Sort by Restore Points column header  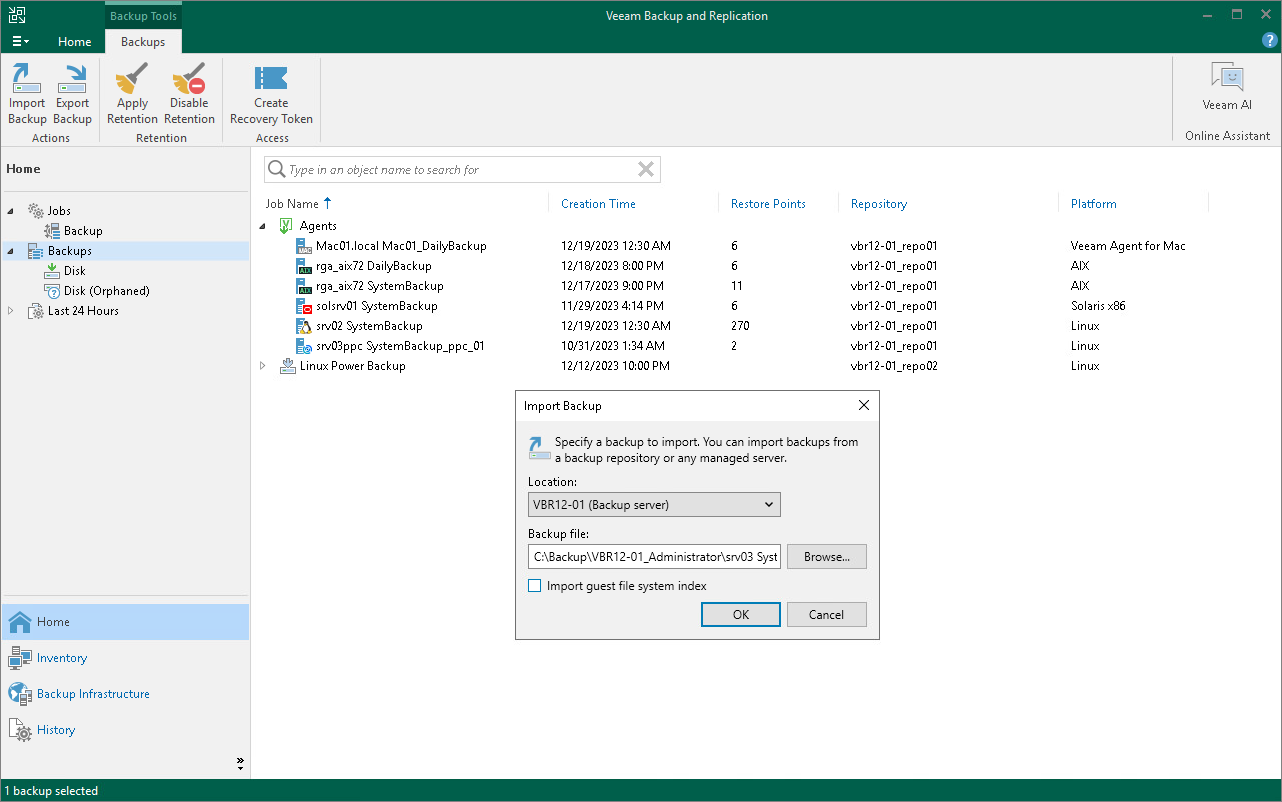[768, 204]
